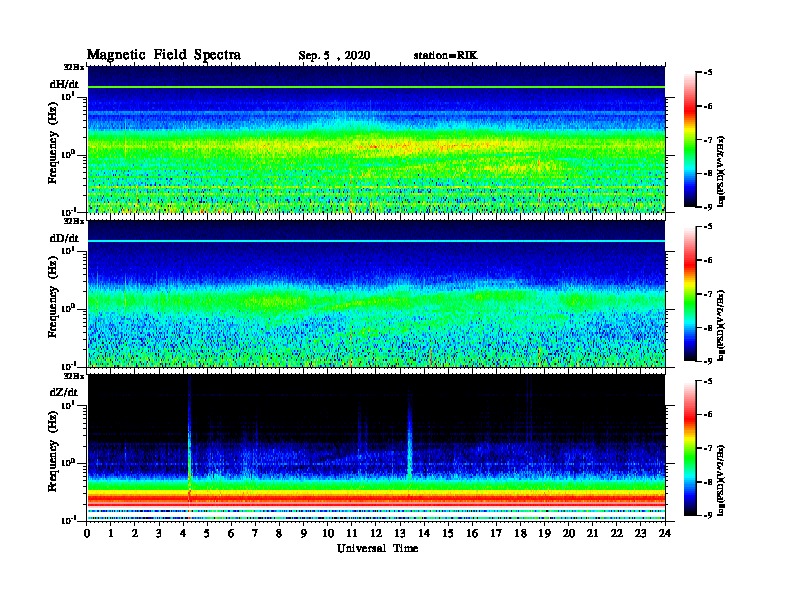Click the dH/dt panel color bar
Image resolution: width=792 pixels, height=612 pixels.
tap(689, 139)
